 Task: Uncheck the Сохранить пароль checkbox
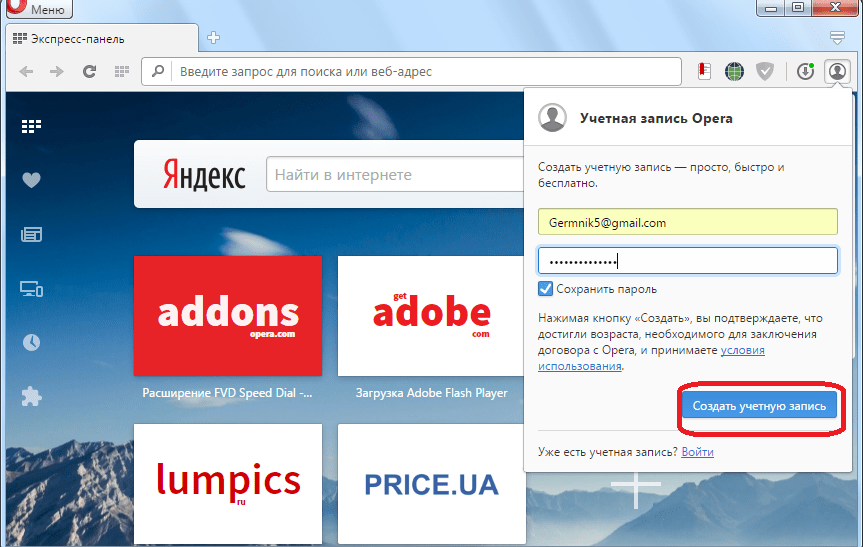pyautogui.click(x=545, y=288)
